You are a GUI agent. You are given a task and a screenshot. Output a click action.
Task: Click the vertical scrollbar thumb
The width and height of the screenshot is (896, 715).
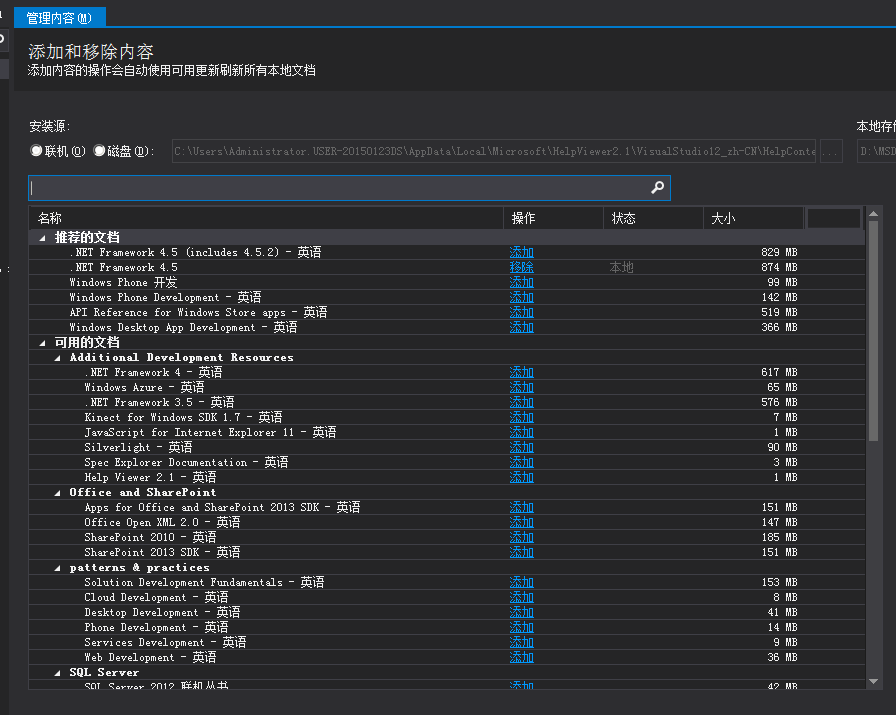[873, 330]
